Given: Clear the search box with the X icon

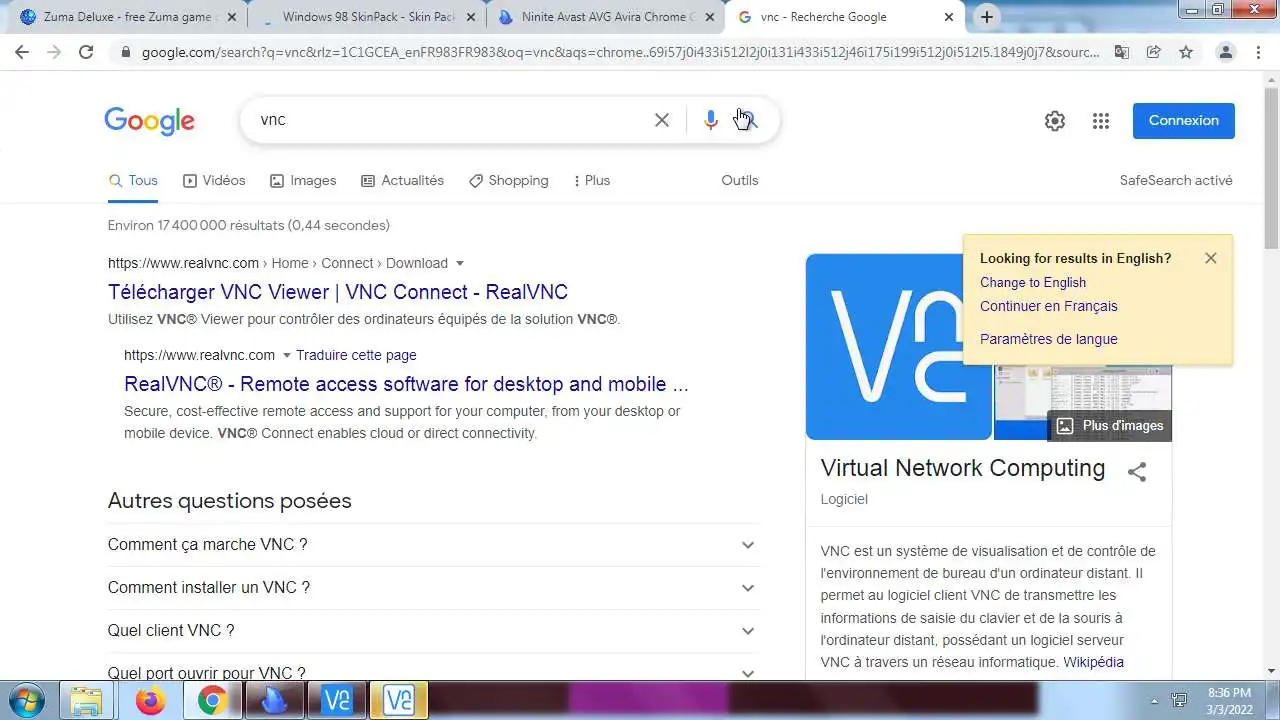Looking at the screenshot, I should click(662, 120).
